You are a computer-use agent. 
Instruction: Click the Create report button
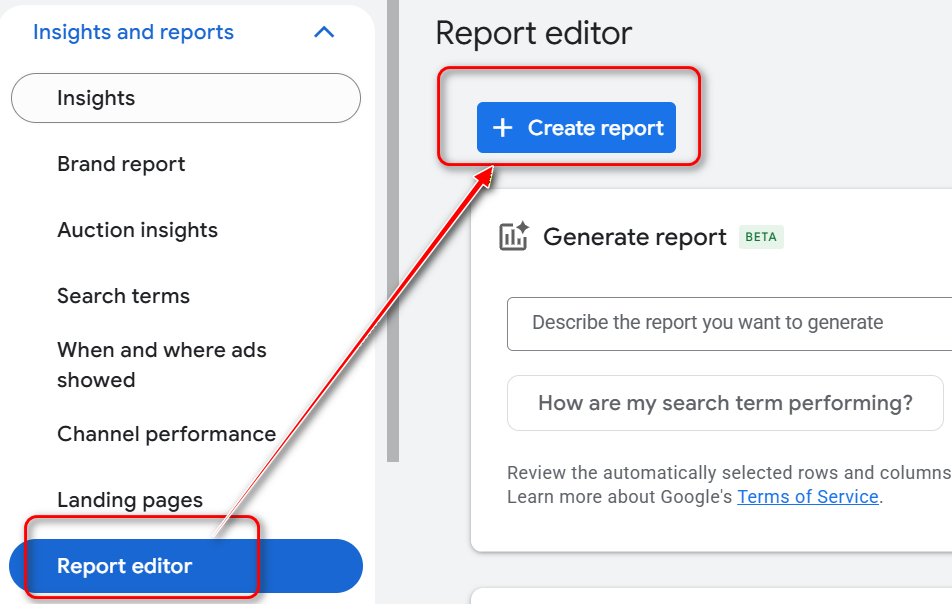[x=576, y=127]
